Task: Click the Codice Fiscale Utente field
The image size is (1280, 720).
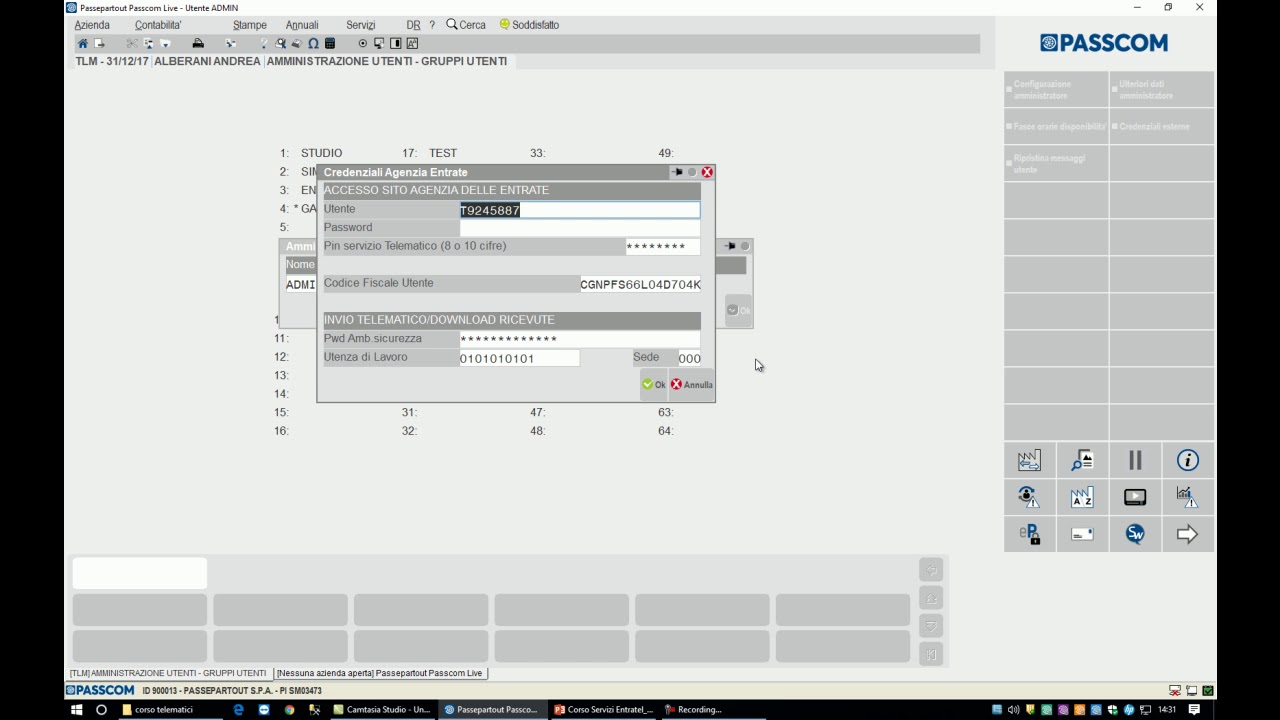Action: pyautogui.click(x=640, y=284)
